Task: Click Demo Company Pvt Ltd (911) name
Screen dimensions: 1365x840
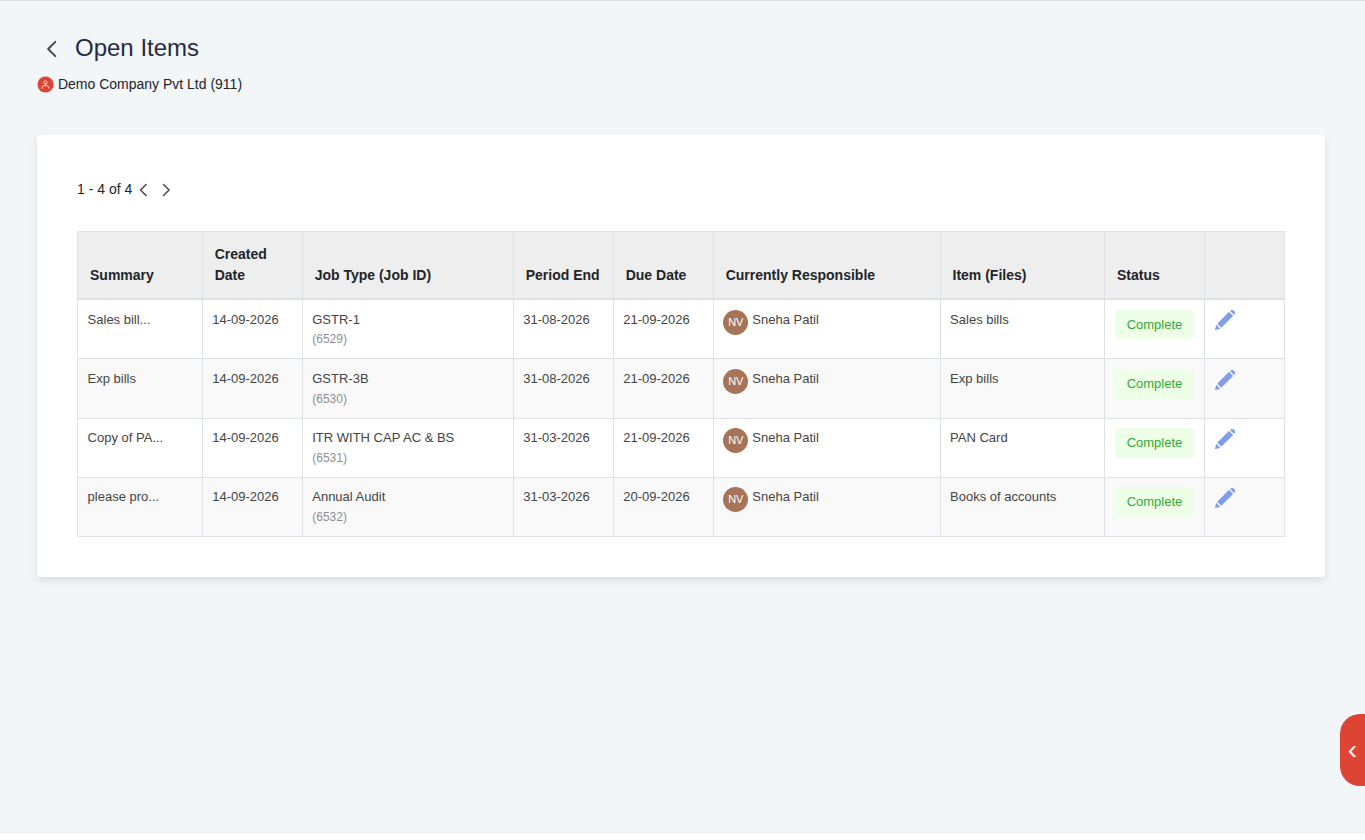Action: click(x=150, y=85)
